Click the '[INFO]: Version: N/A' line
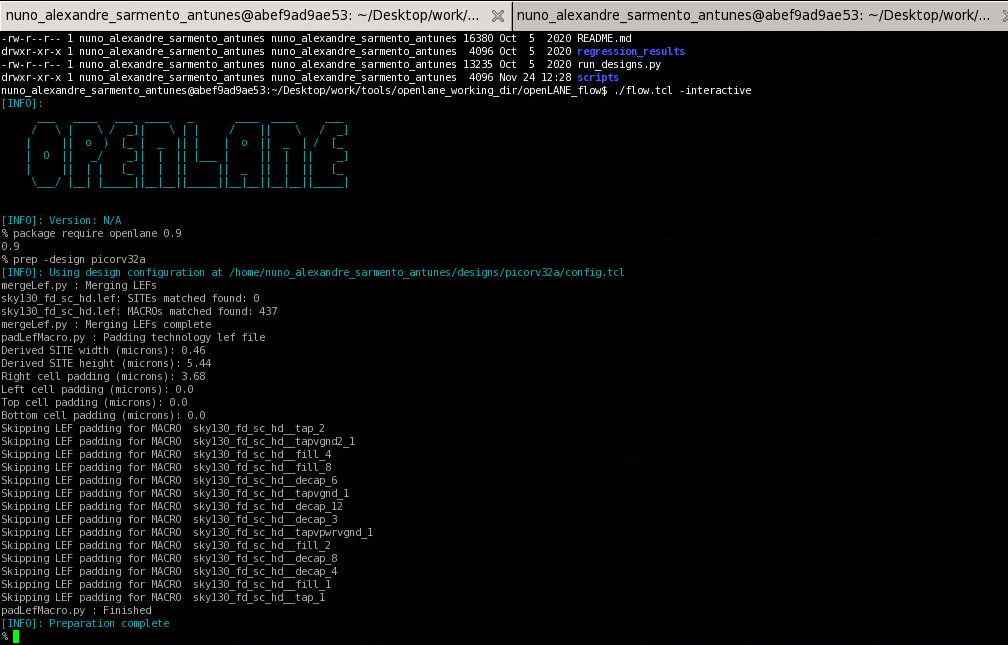 coord(61,220)
